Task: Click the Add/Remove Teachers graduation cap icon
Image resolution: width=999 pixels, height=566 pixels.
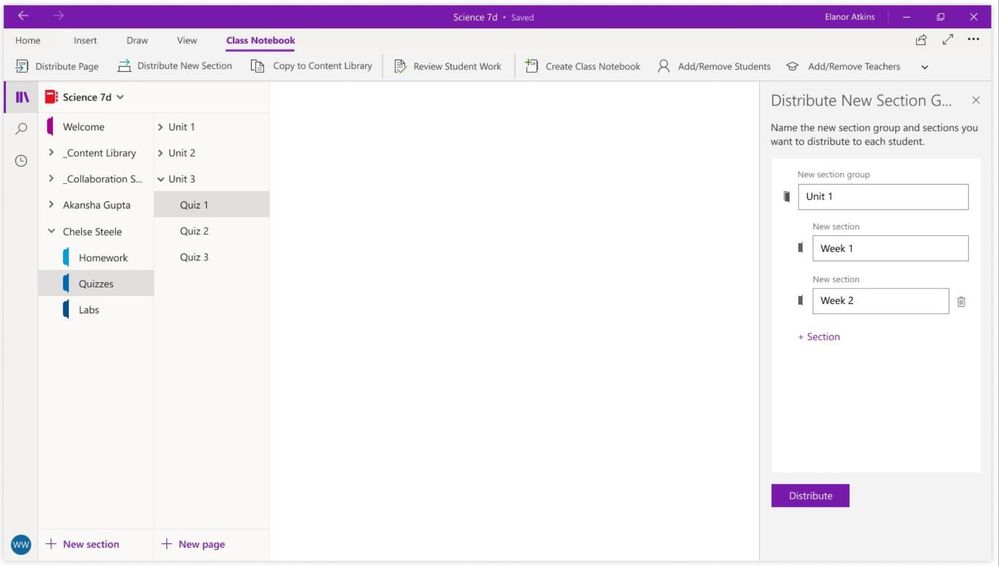Action: 792,66
